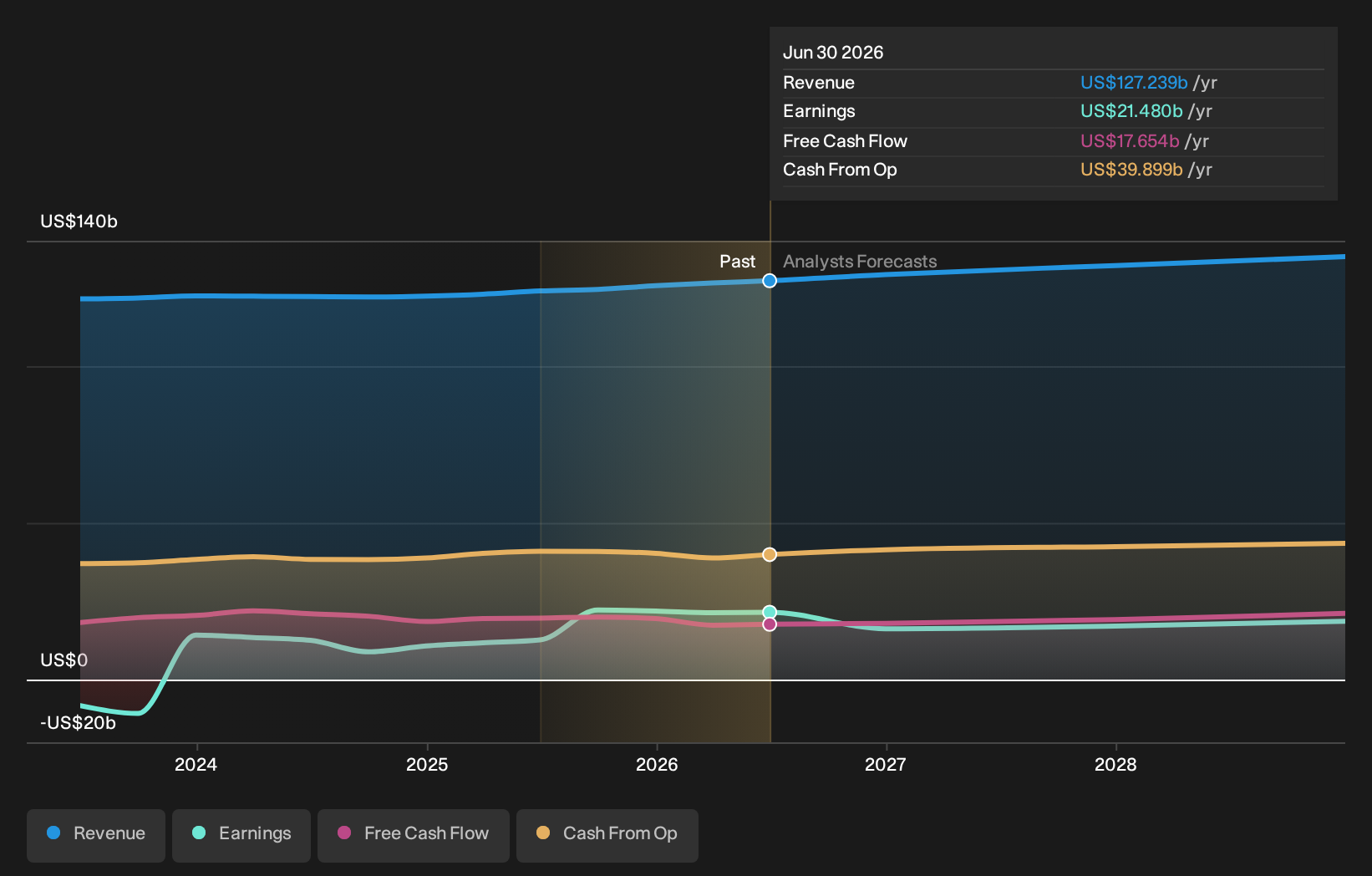Image resolution: width=1372 pixels, height=876 pixels.
Task: Click the US$0 y-axis label
Action: [x=64, y=660]
